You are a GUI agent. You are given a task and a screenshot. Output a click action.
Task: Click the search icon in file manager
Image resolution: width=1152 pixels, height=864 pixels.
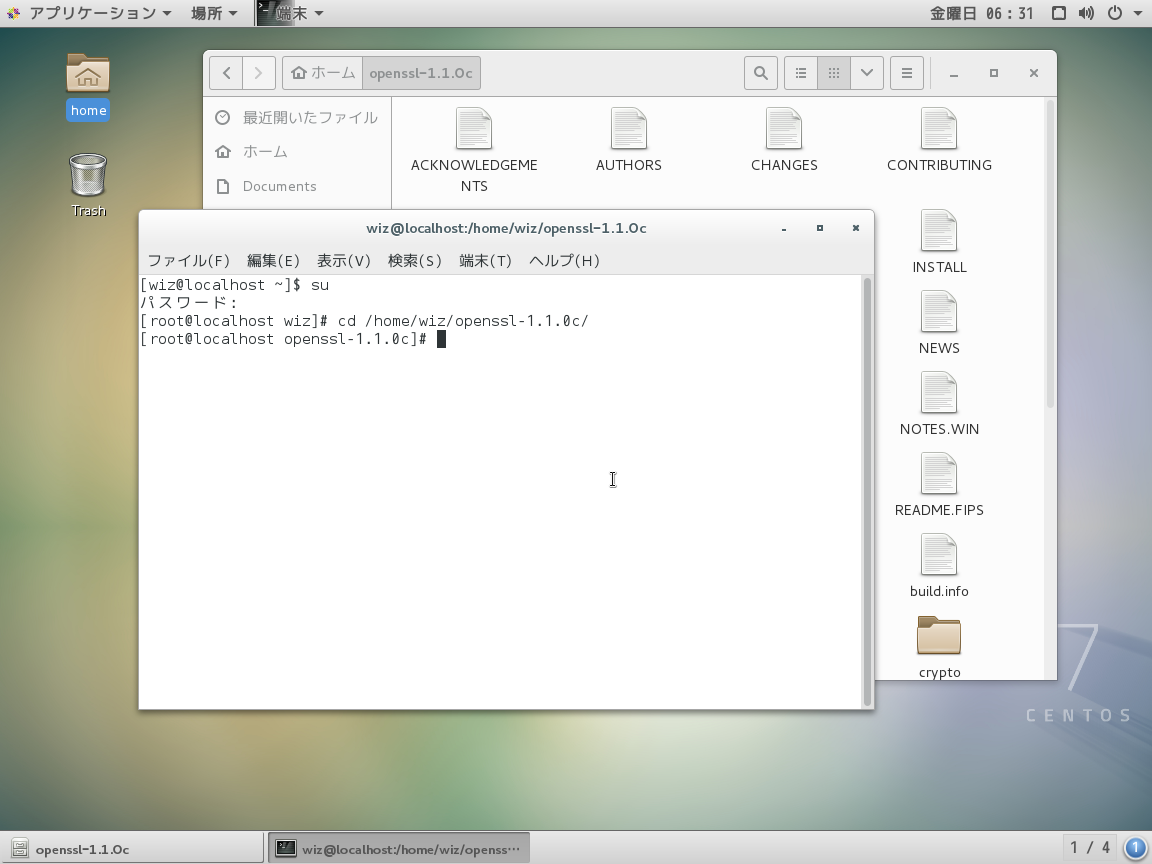(760, 73)
